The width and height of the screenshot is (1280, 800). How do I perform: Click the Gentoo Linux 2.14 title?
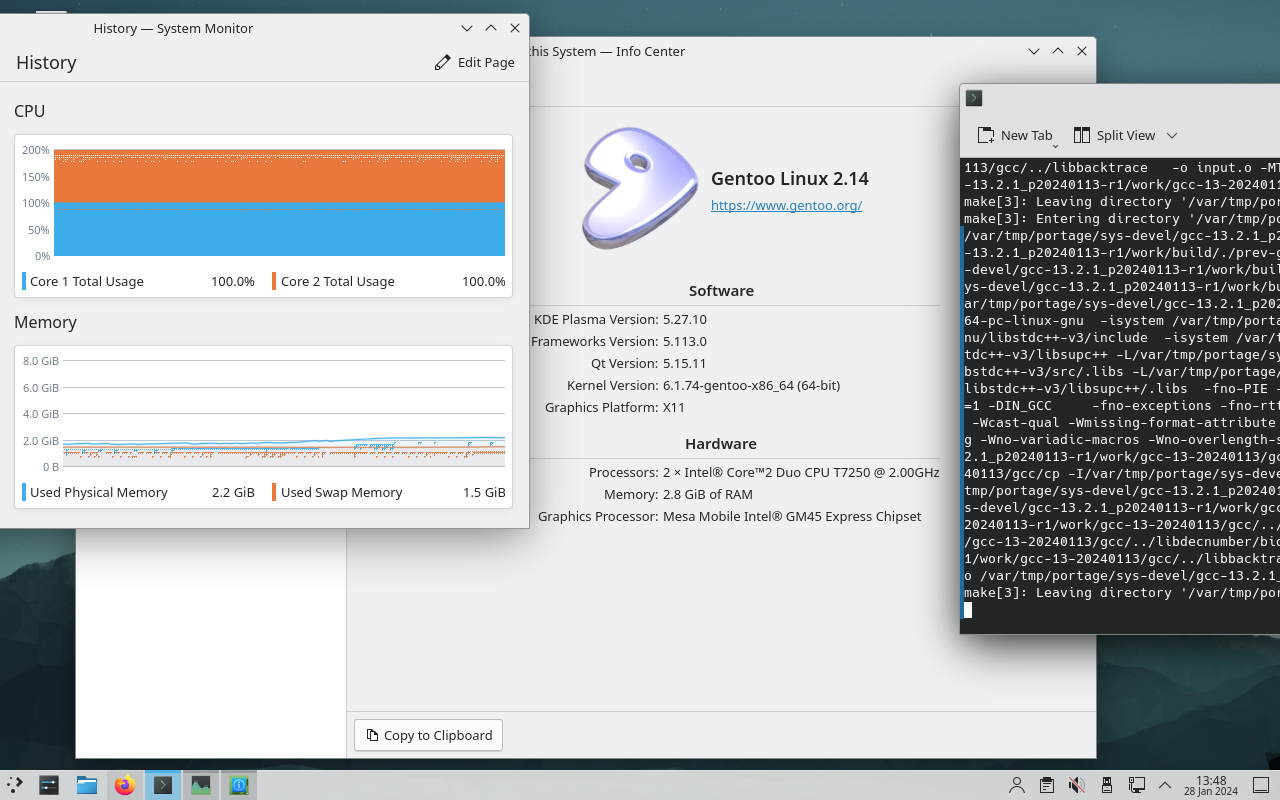[790, 178]
